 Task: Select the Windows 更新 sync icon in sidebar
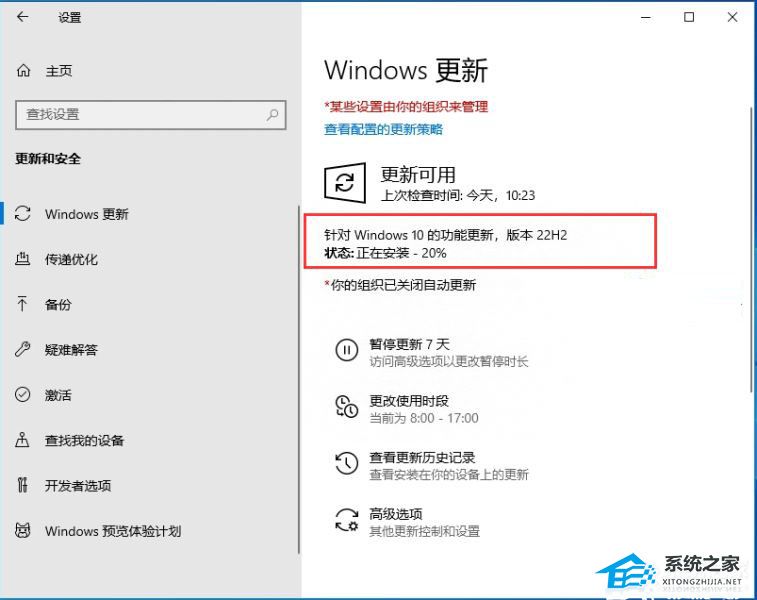23,214
